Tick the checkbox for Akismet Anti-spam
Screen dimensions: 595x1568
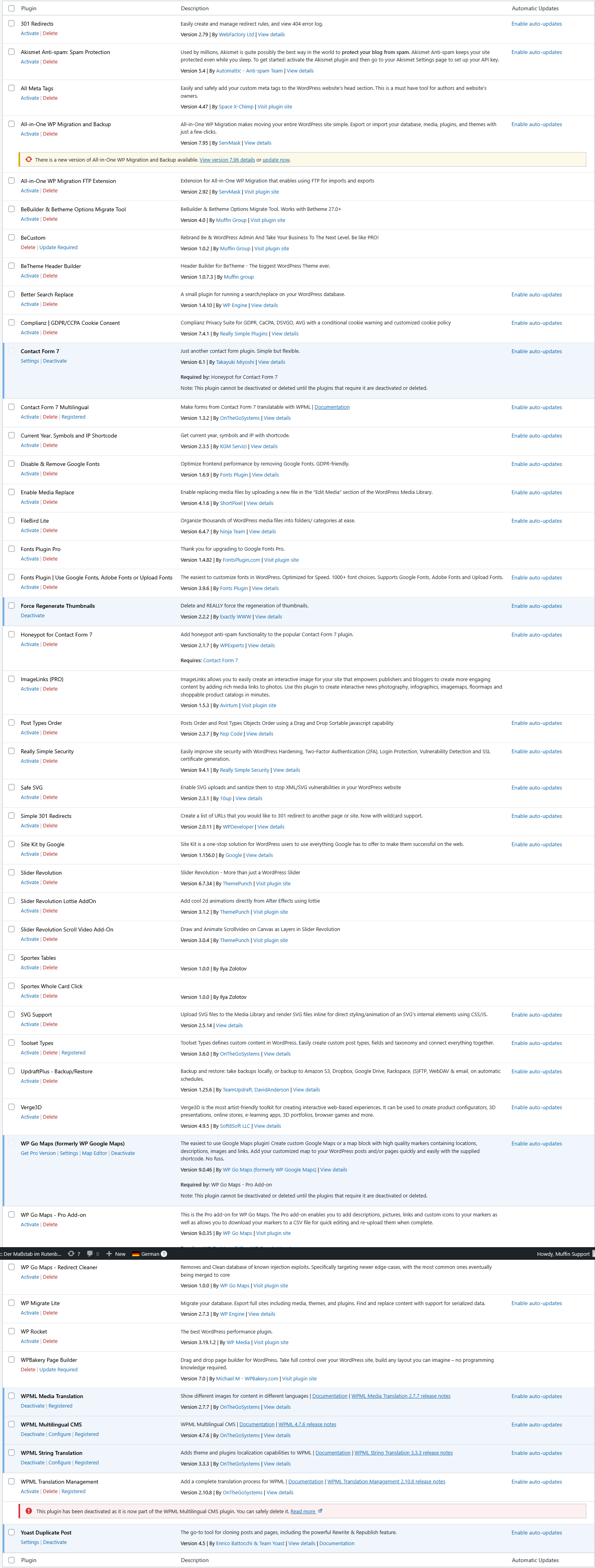pyautogui.click(x=11, y=52)
